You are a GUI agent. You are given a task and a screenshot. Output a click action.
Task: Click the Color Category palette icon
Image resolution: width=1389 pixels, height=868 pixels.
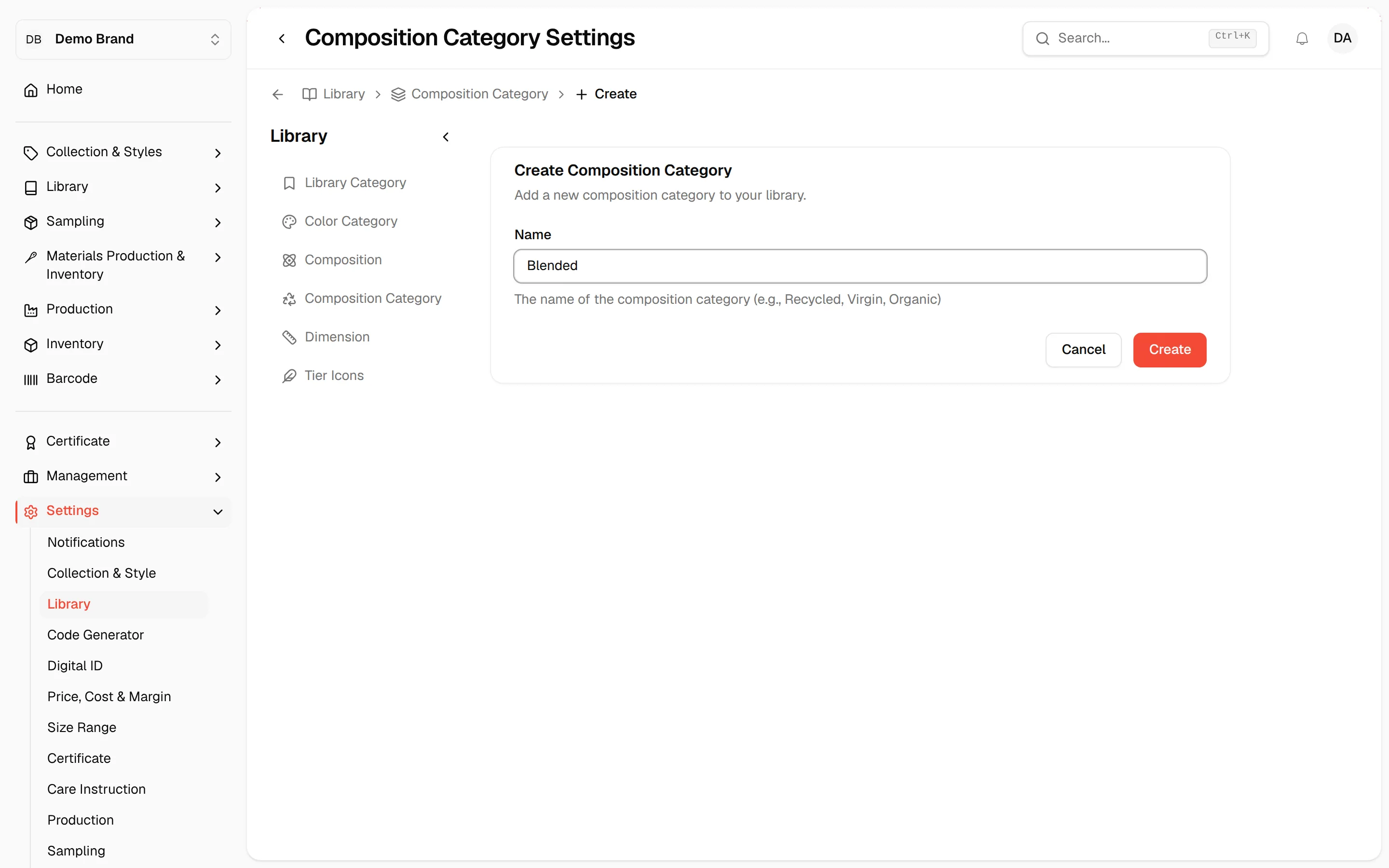coord(289,222)
